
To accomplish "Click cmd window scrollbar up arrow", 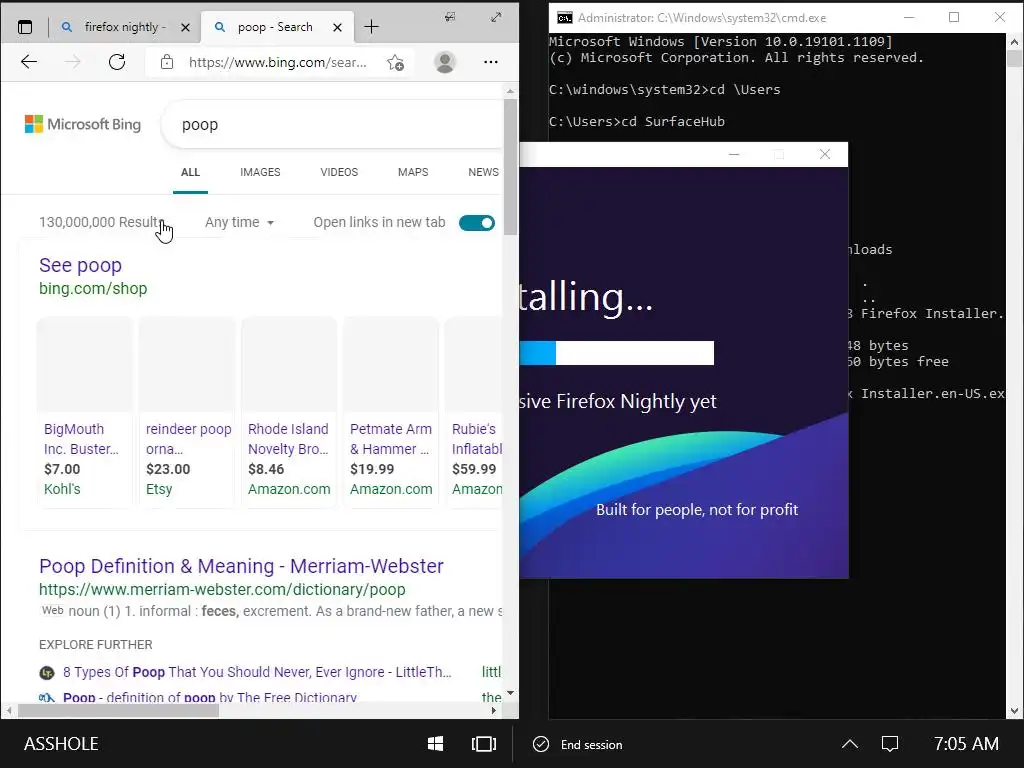I will (1014, 41).
